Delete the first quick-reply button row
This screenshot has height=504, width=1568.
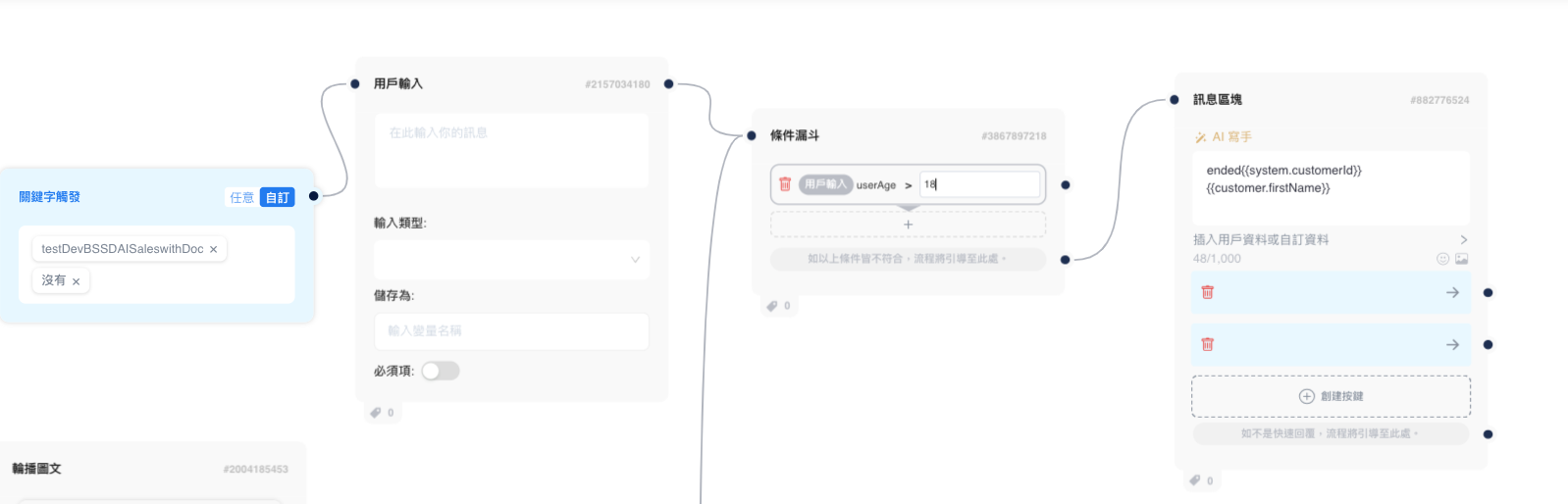pos(1208,292)
